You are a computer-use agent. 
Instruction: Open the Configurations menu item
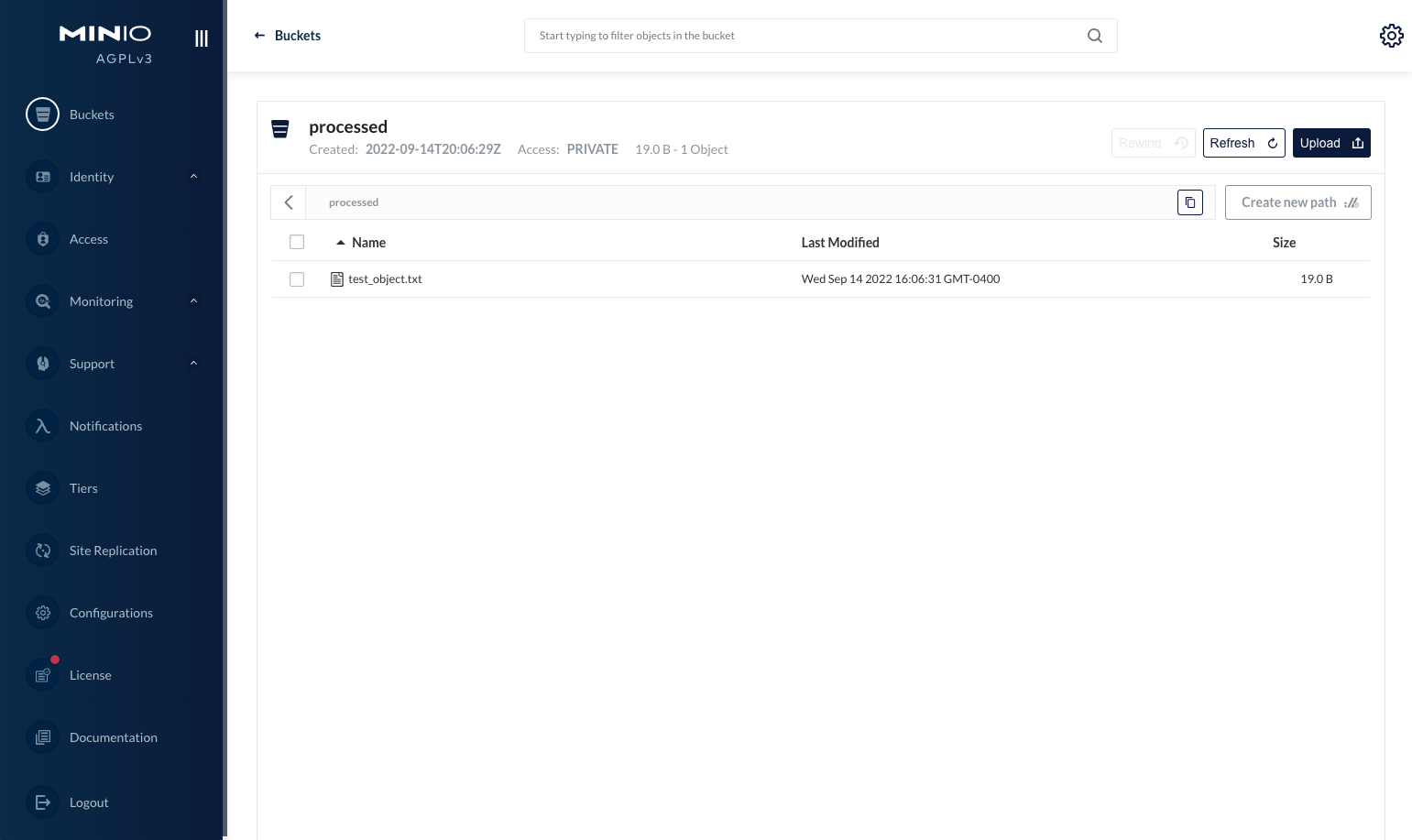click(111, 613)
